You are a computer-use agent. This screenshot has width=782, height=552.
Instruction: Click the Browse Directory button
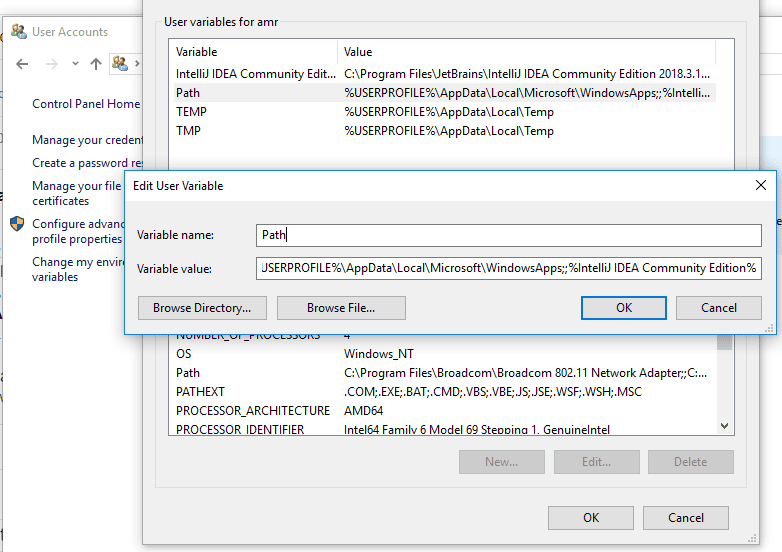click(202, 308)
